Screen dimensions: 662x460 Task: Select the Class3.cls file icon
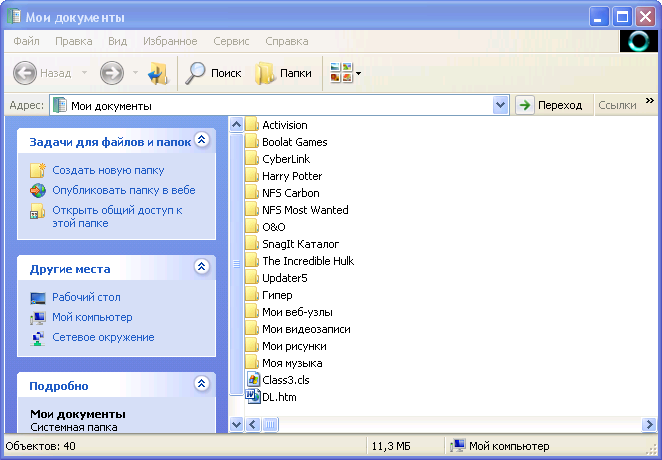pos(253,380)
